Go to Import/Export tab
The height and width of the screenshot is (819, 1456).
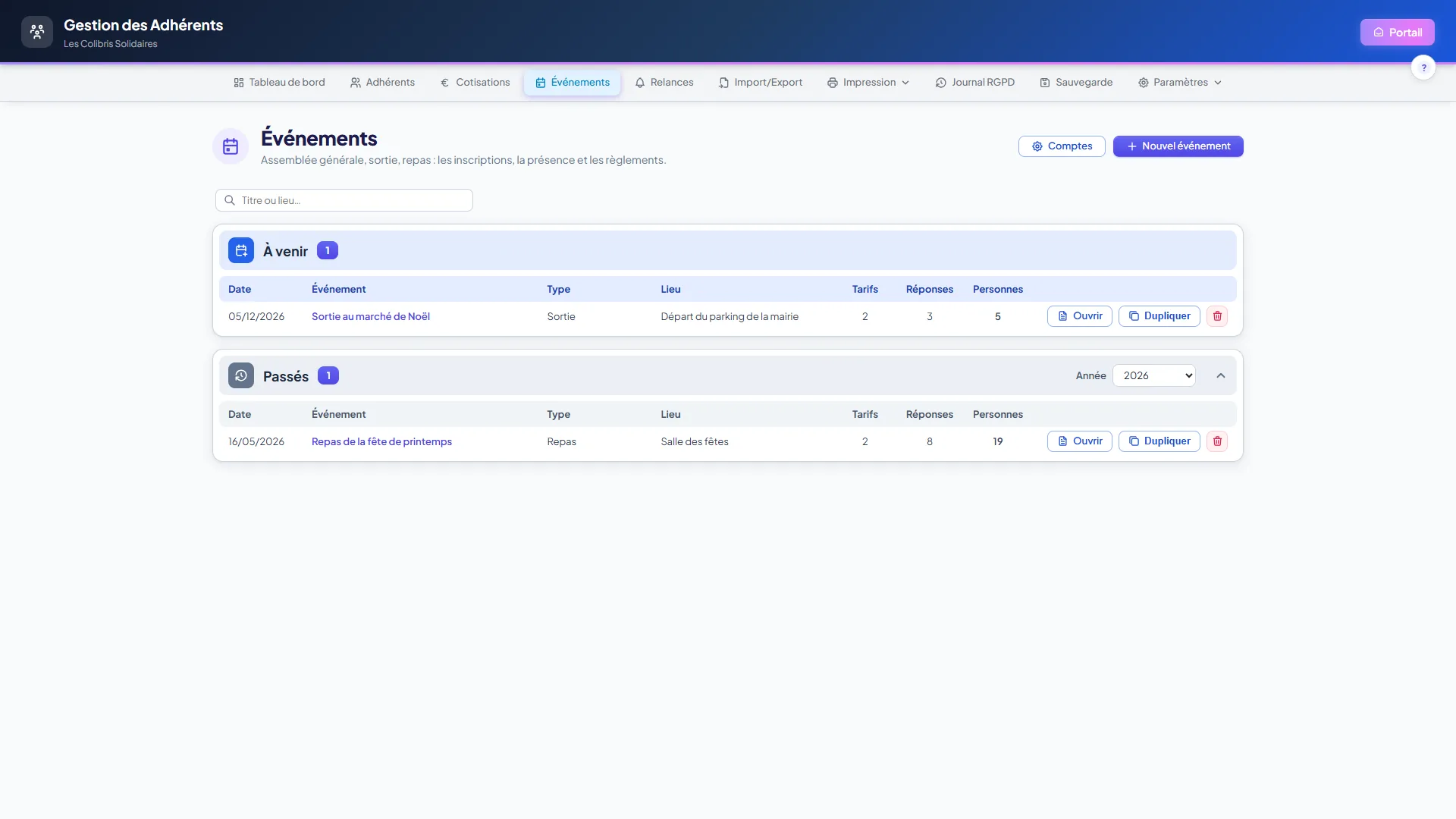tap(761, 82)
